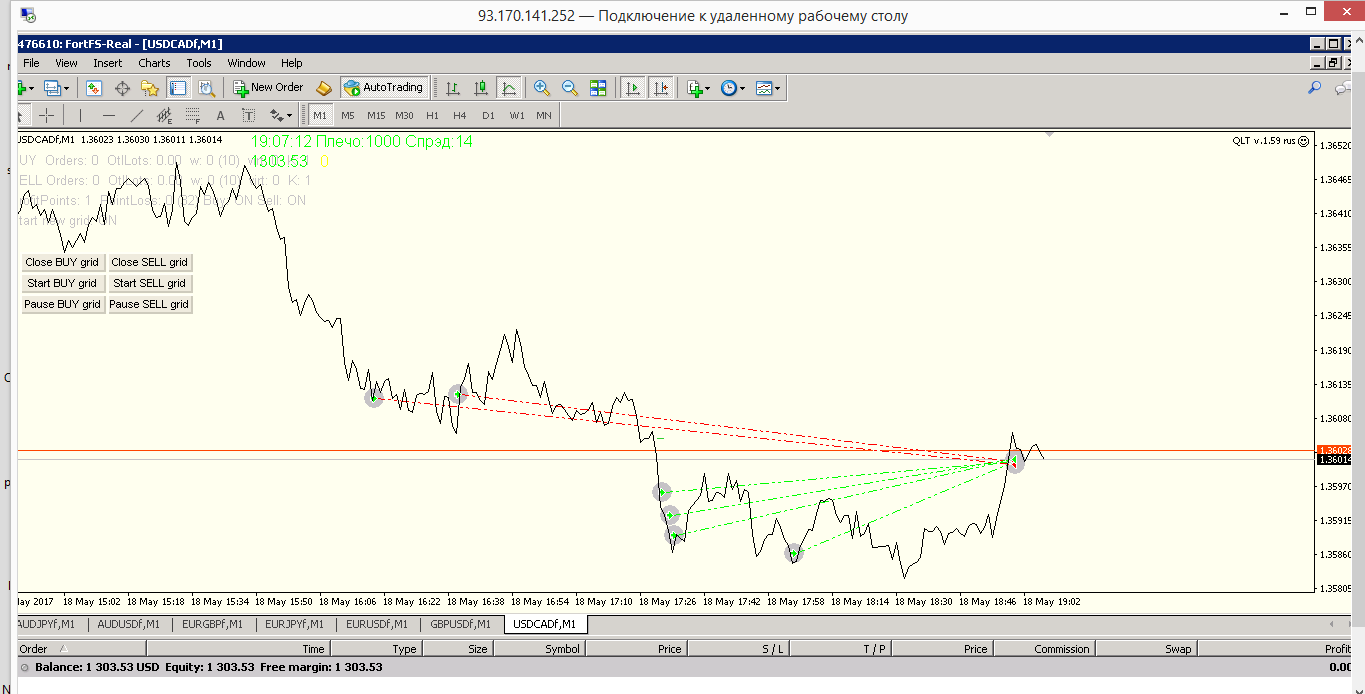Zoom out of the chart
Screen dimensions: 1365x694
pos(570,88)
